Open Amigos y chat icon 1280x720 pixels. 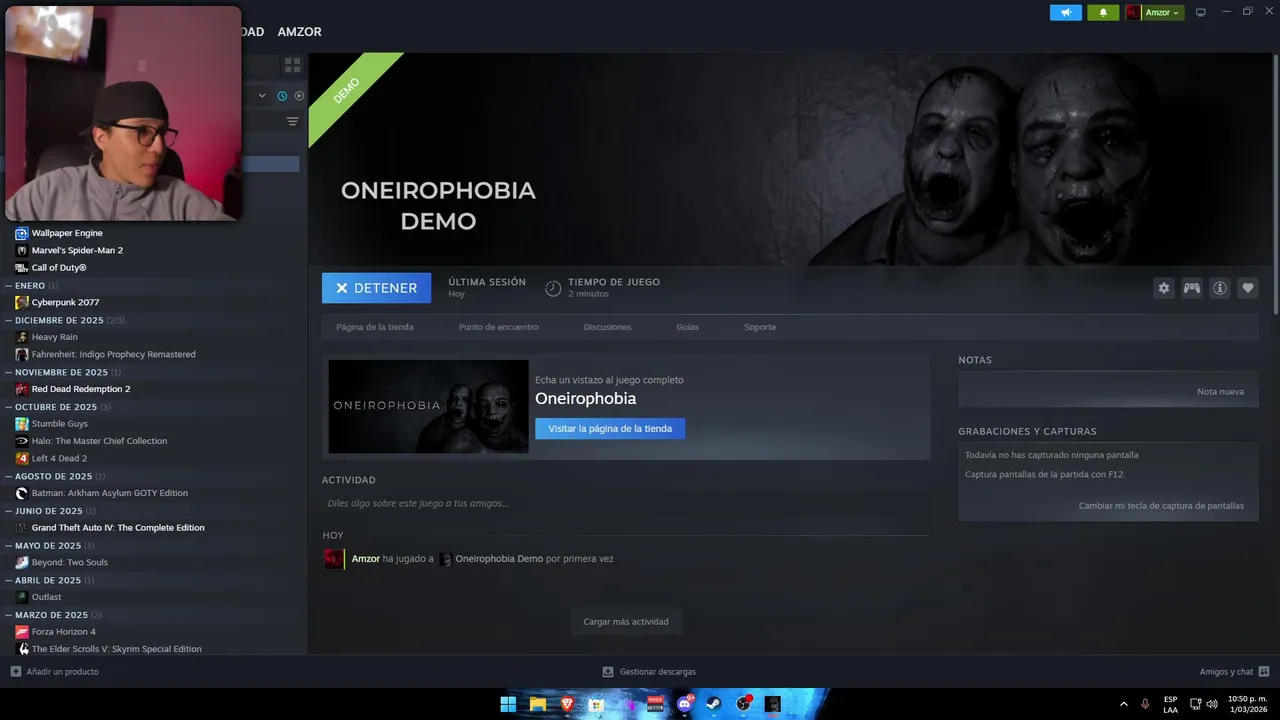[x=1263, y=671]
